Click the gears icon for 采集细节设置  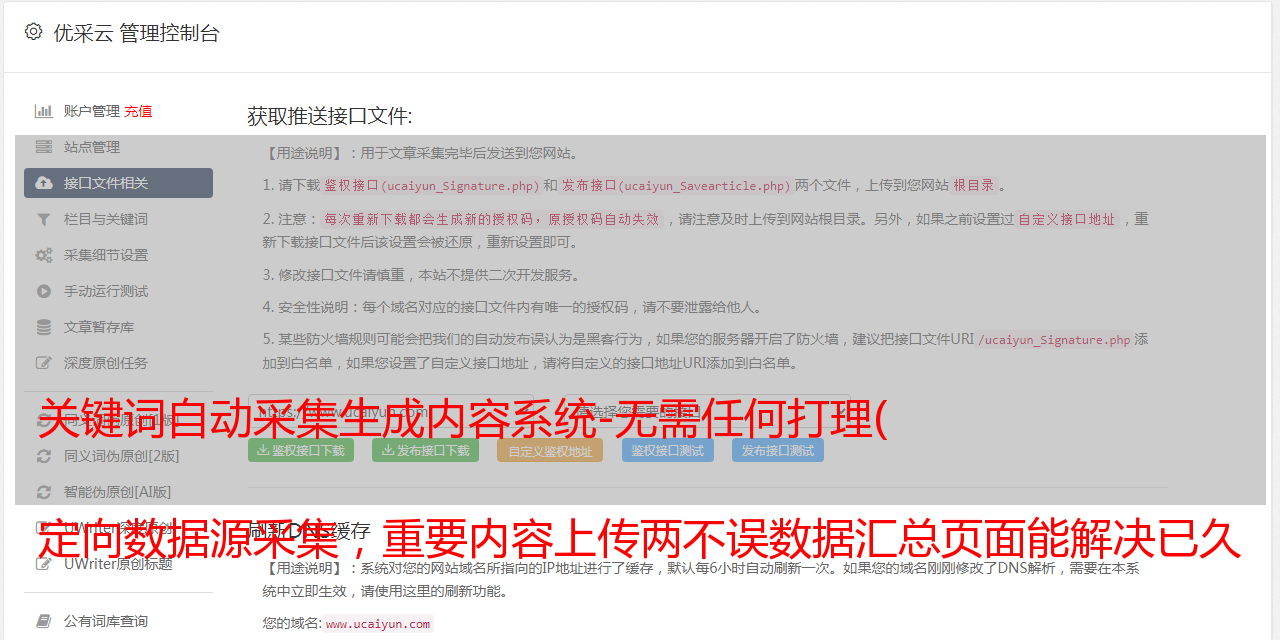pos(44,255)
